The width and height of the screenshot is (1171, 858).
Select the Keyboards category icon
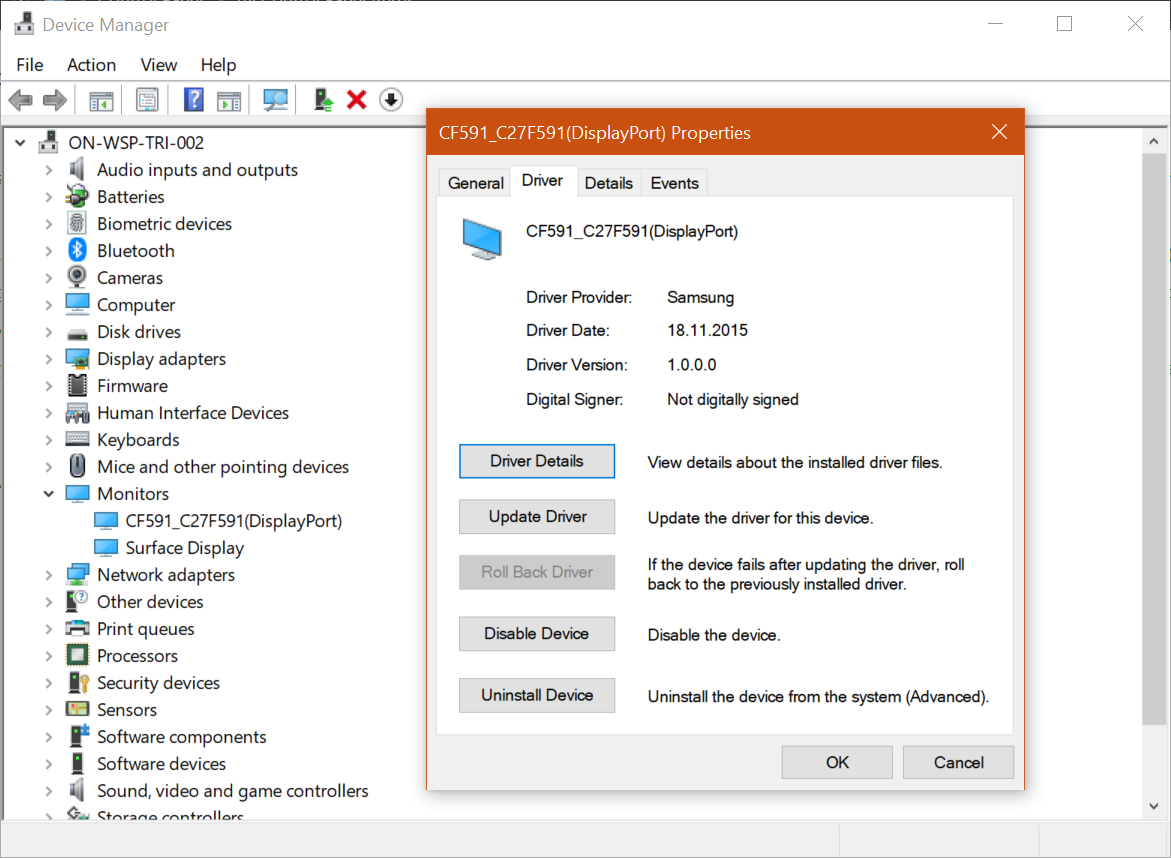[x=77, y=439]
